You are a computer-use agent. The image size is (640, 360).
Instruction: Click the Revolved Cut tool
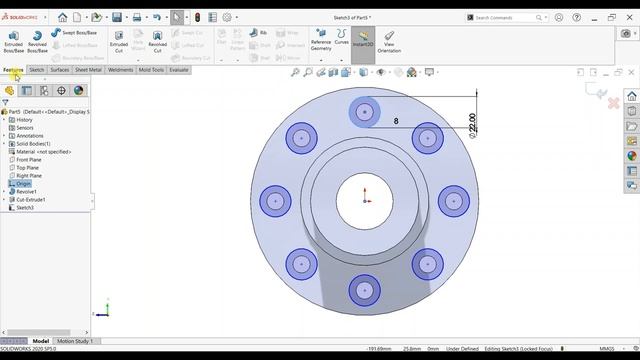(x=158, y=42)
